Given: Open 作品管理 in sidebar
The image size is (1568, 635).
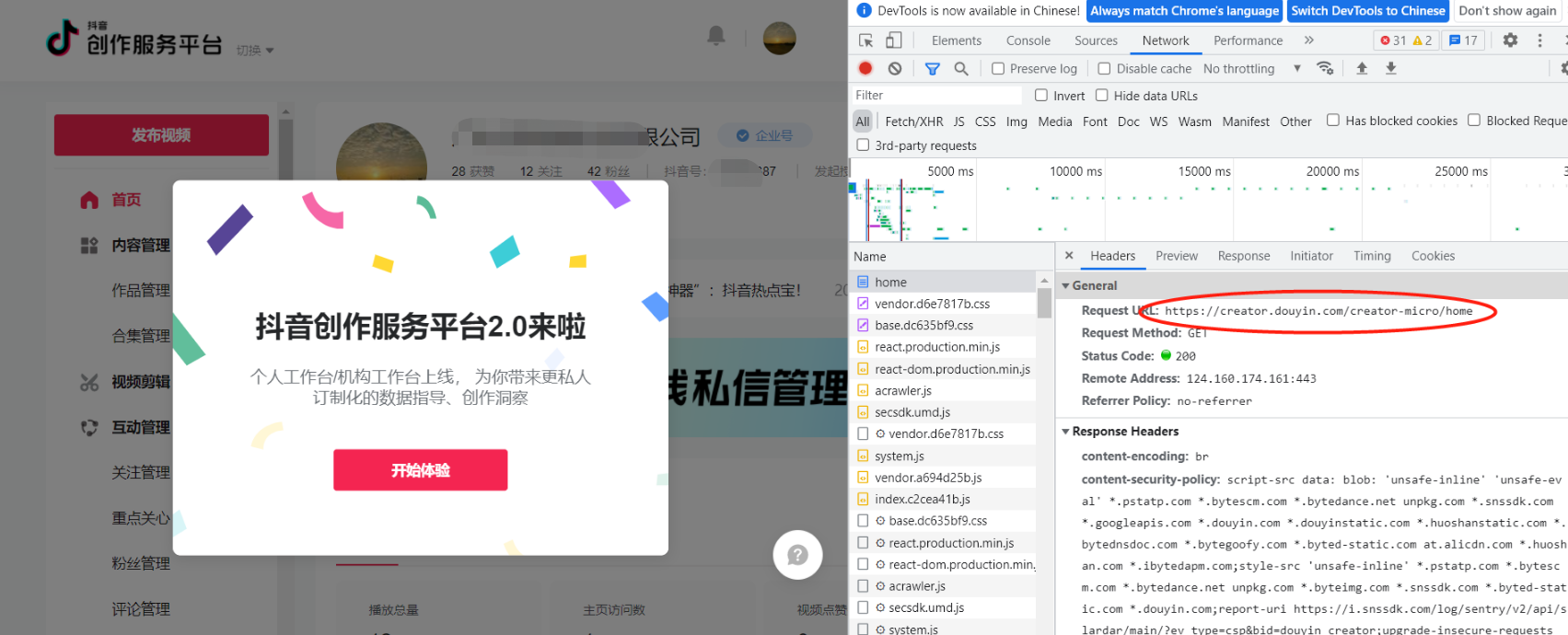Looking at the screenshot, I should [141, 291].
